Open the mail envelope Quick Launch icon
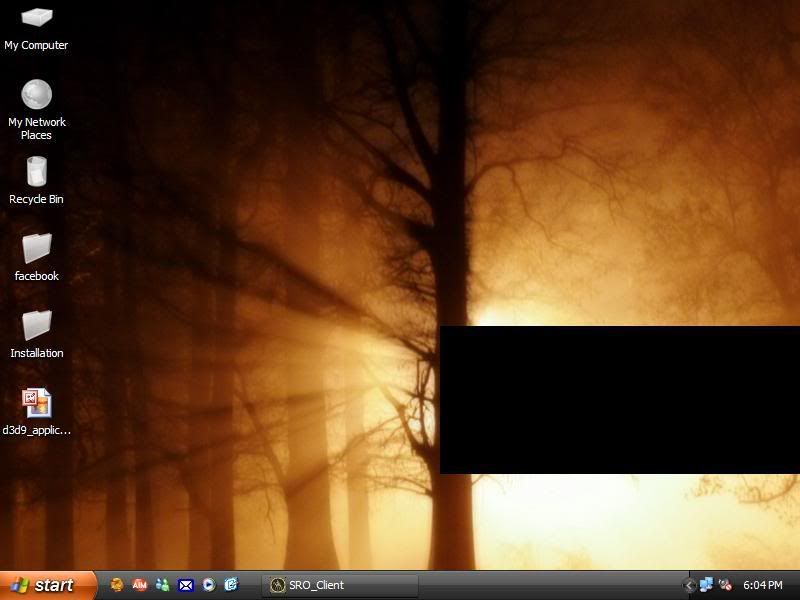 click(185, 585)
